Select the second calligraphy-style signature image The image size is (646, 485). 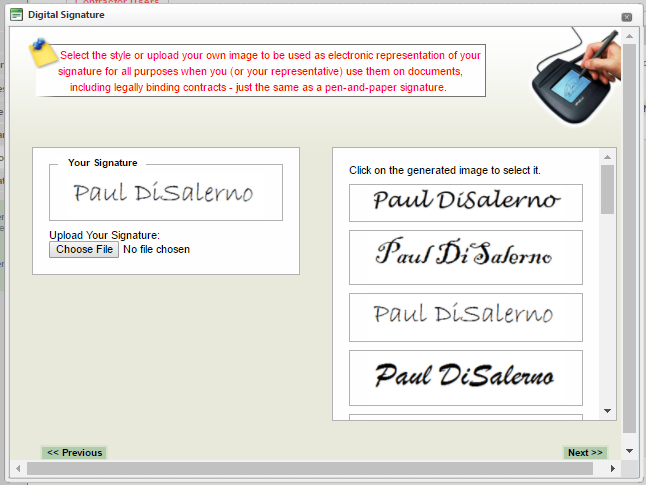pos(465,256)
